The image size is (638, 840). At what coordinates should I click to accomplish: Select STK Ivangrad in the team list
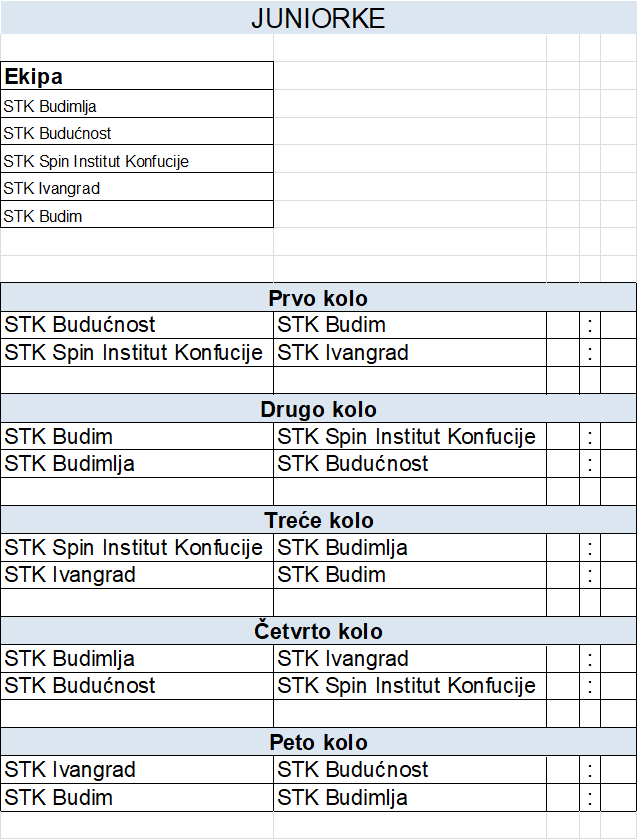pyautogui.click(x=137, y=187)
